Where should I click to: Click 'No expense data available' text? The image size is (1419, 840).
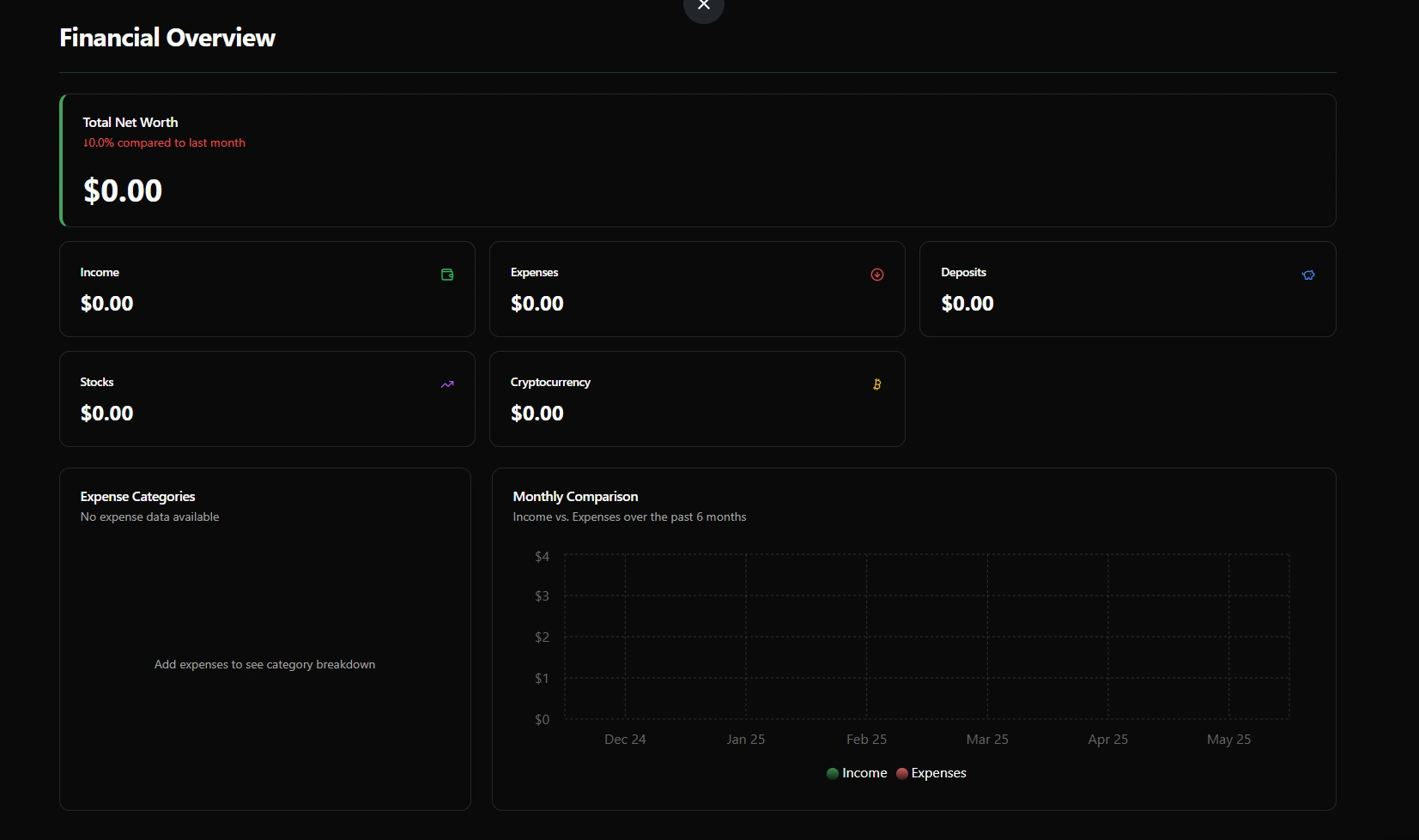click(149, 517)
